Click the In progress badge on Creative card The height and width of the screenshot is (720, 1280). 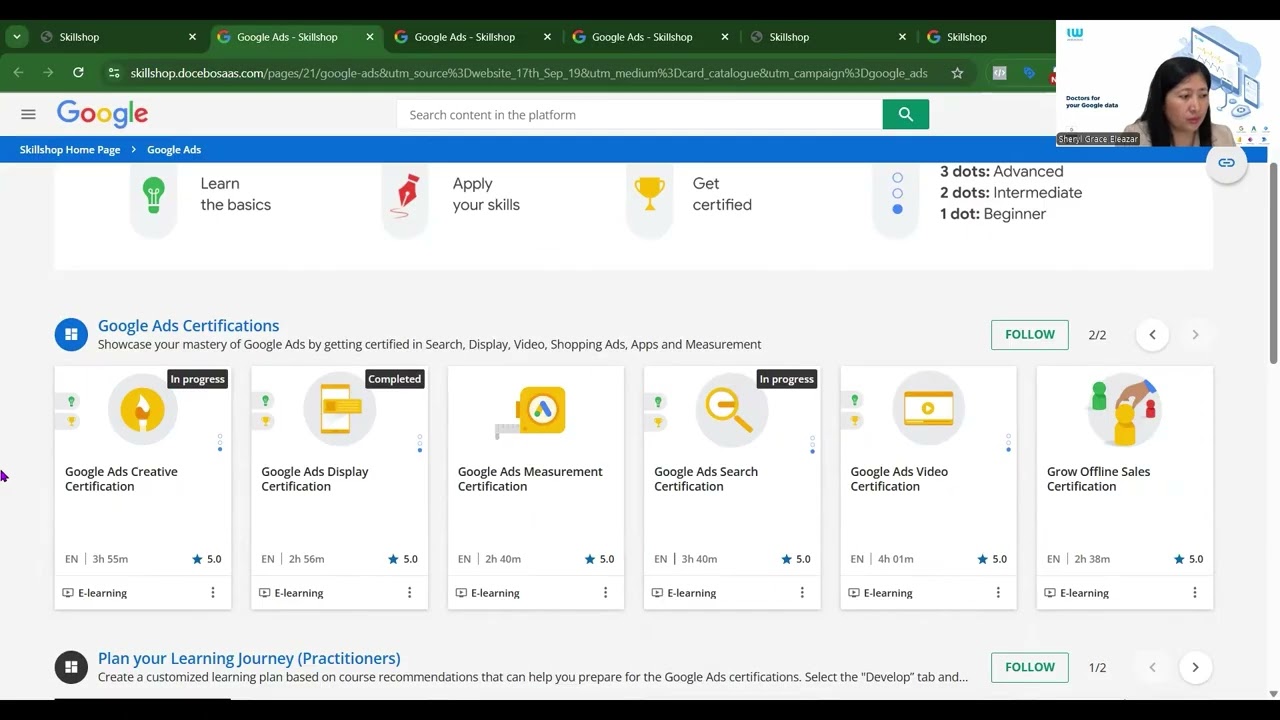point(197,379)
